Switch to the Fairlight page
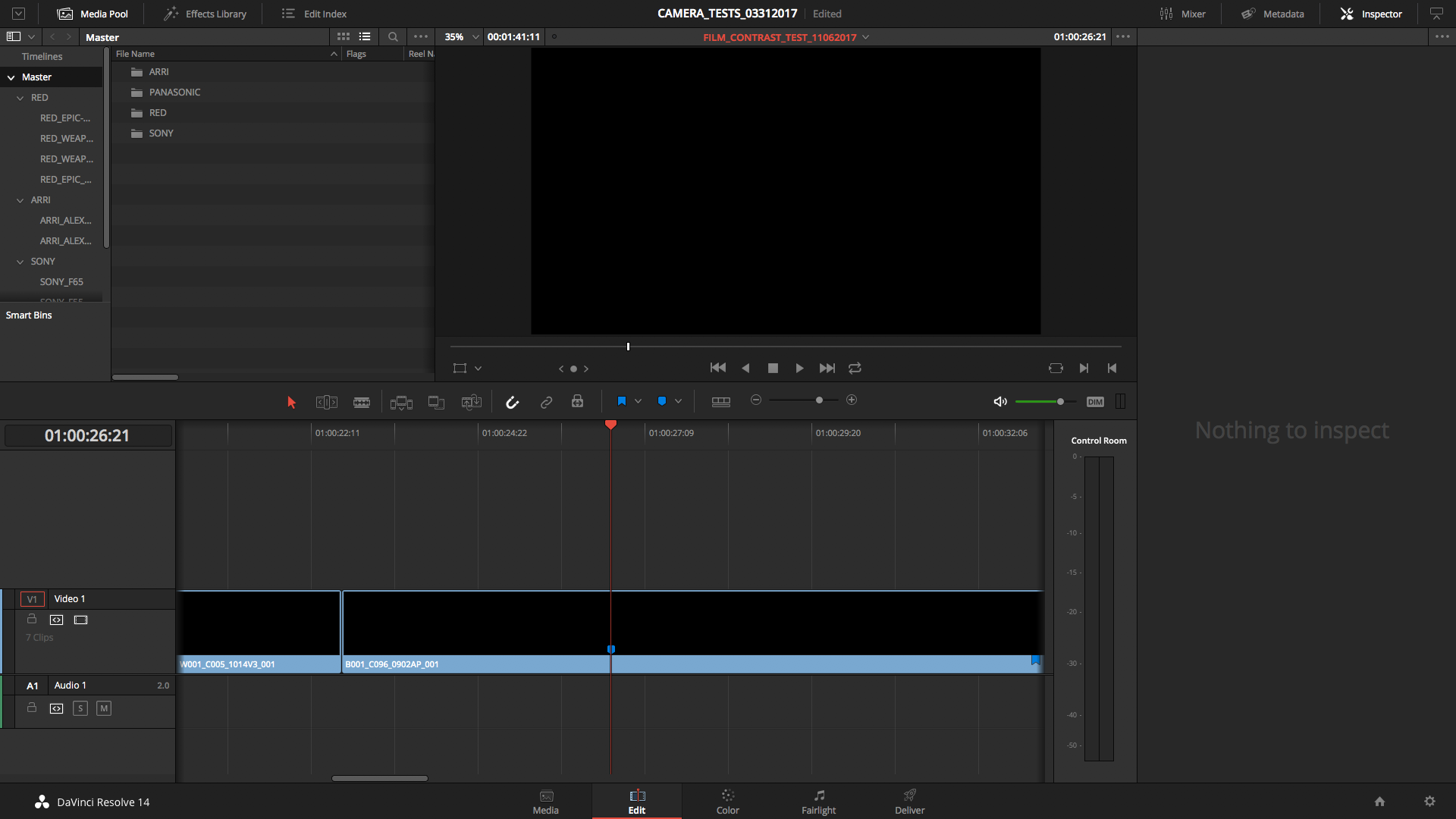 (x=819, y=802)
